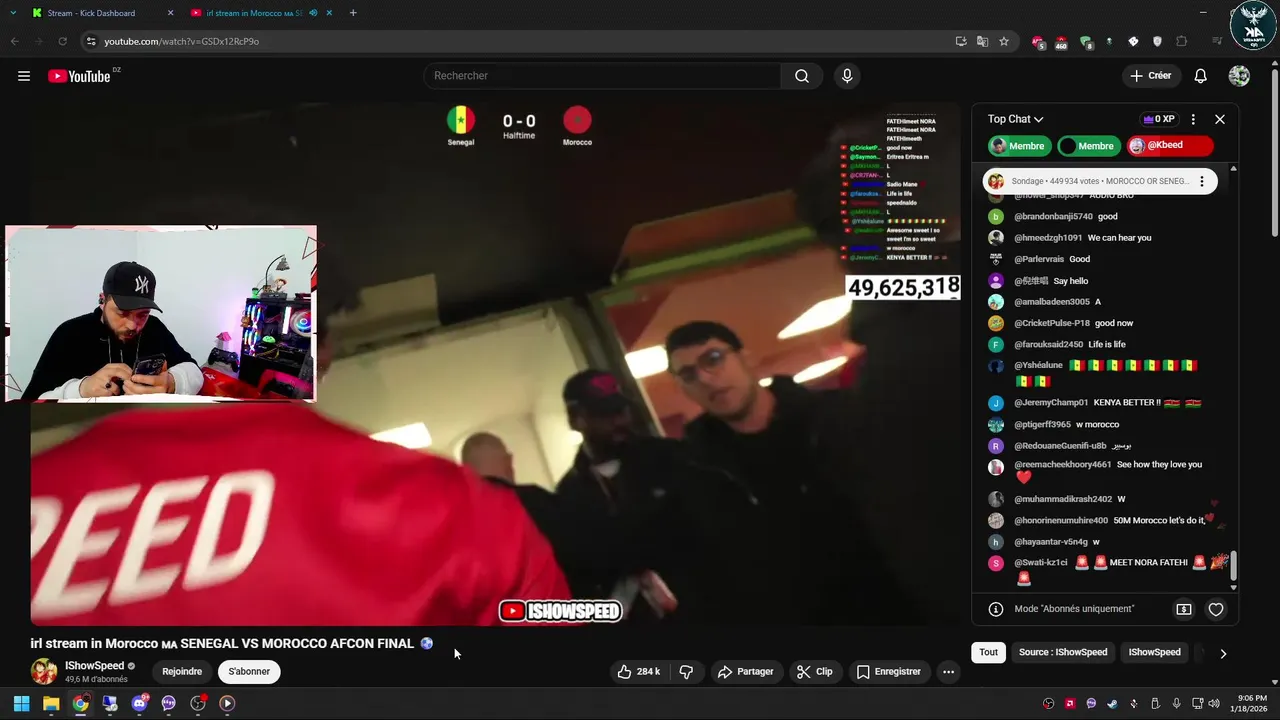Open the IShowSpeed channel avatar

pos(44,672)
